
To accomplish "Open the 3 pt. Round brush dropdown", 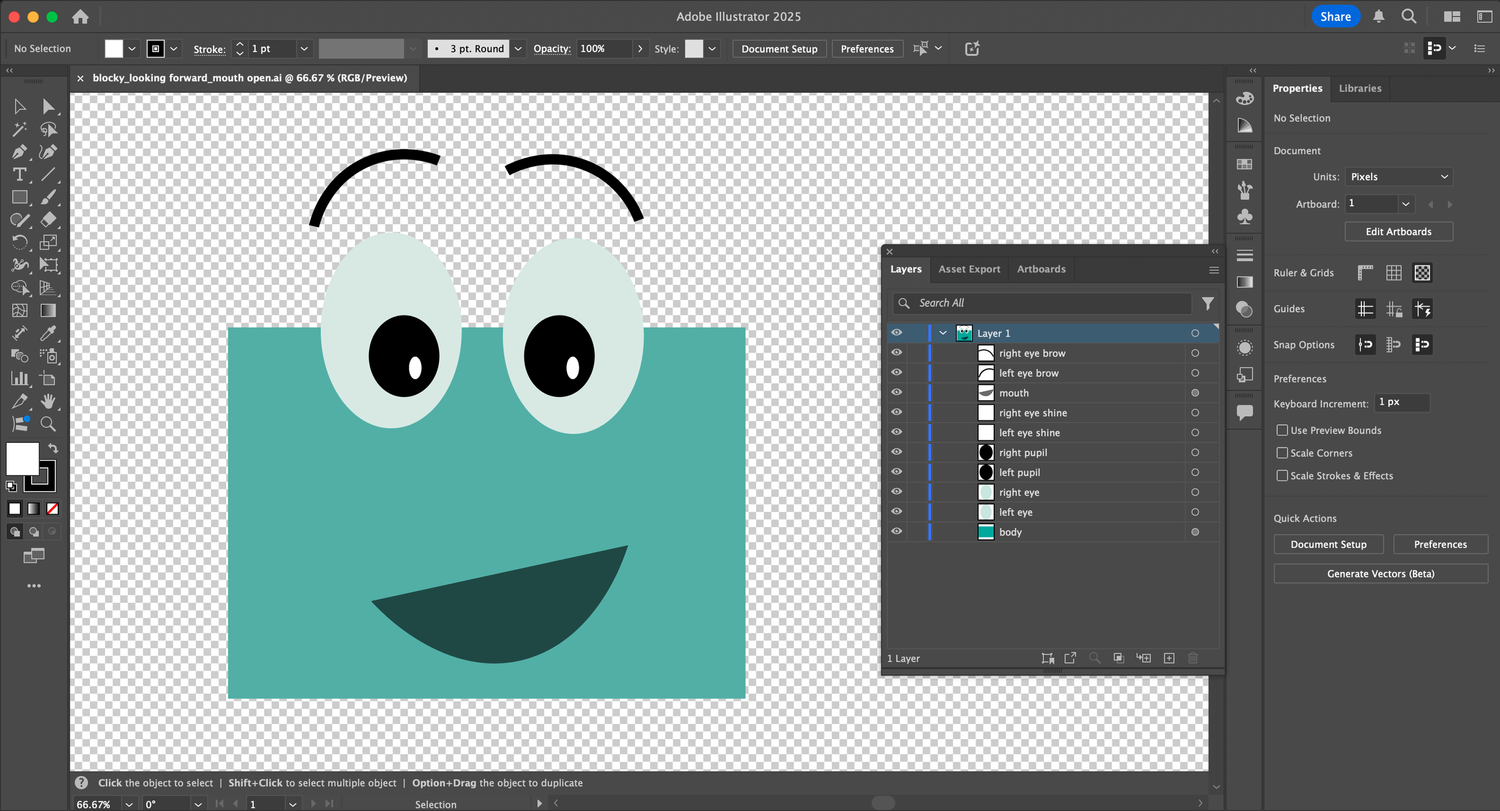I will pyautogui.click(x=518, y=49).
